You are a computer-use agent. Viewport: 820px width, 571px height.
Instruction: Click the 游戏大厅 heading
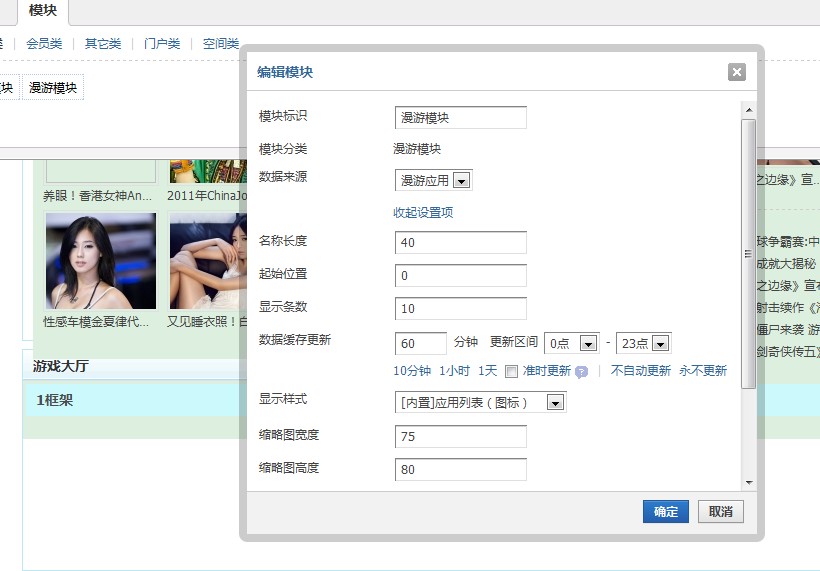[61, 366]
